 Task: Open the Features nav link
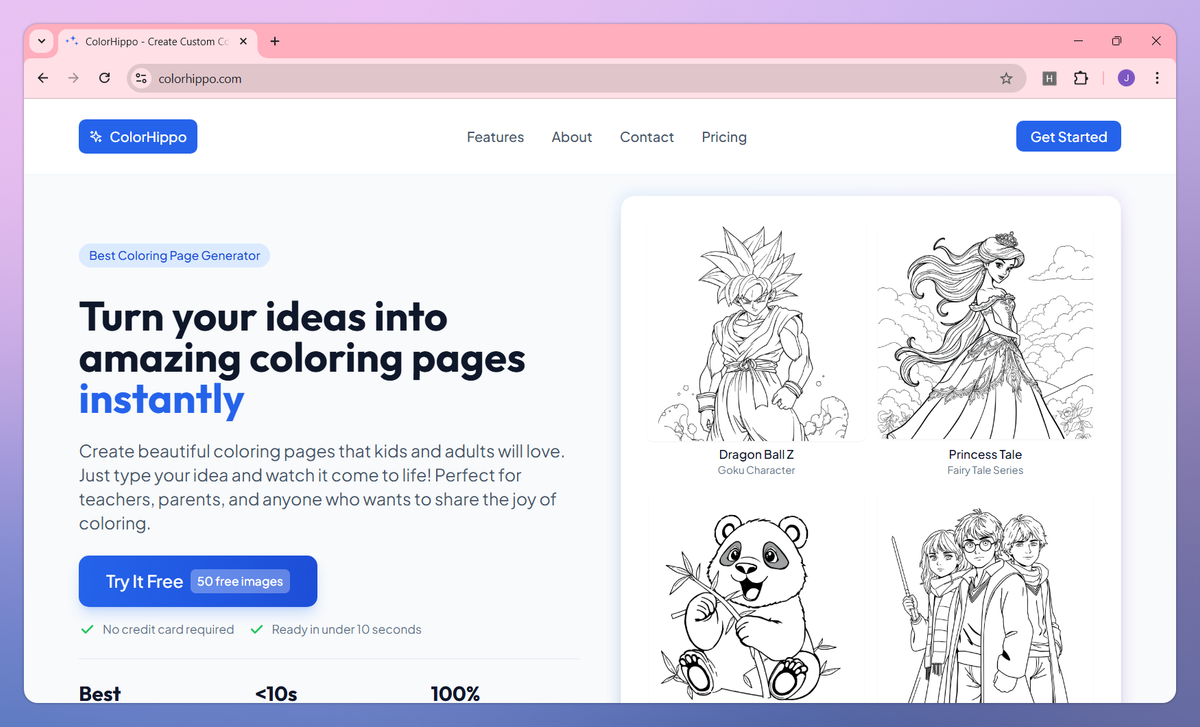point(495,137)
